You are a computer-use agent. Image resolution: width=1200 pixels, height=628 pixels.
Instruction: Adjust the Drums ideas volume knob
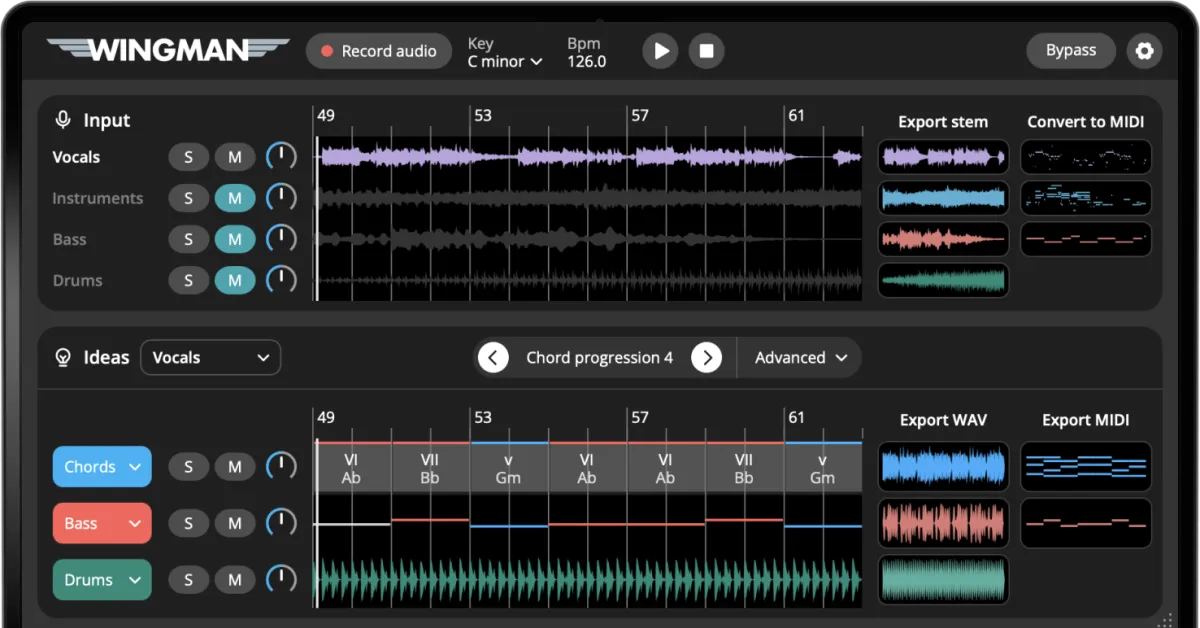(x=281, y=579)
